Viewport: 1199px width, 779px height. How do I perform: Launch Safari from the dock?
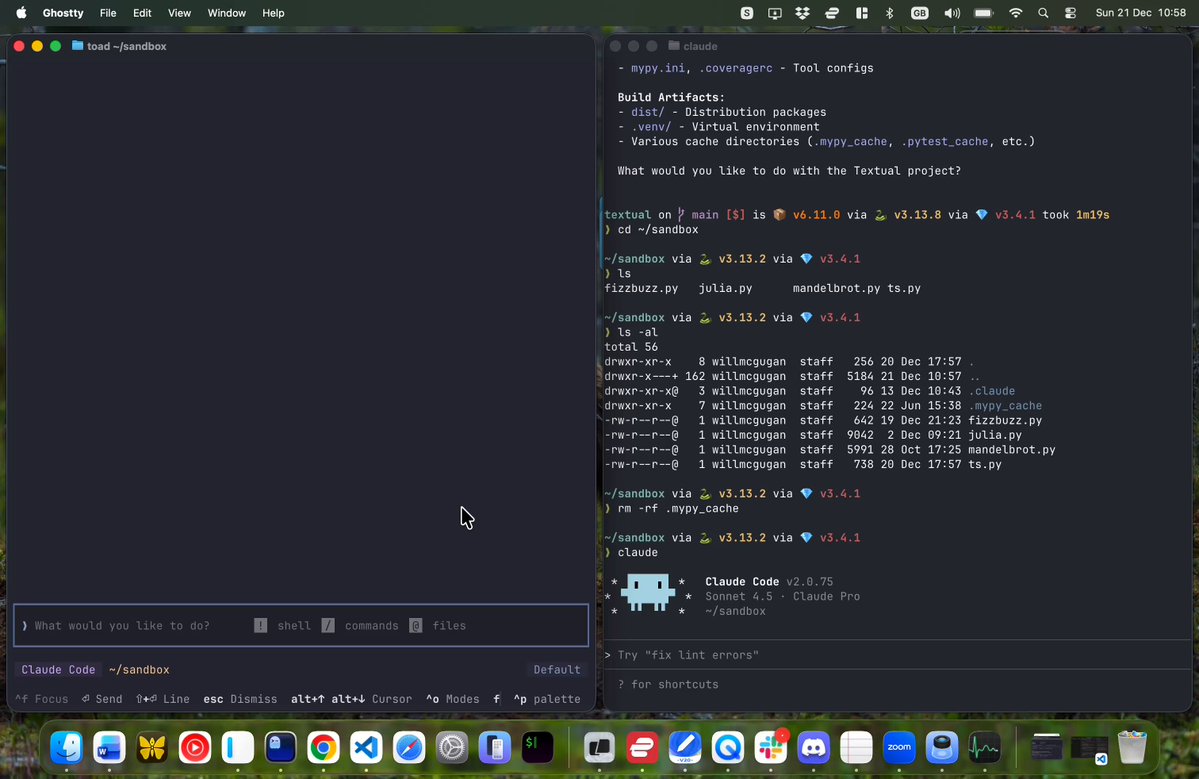409,747
